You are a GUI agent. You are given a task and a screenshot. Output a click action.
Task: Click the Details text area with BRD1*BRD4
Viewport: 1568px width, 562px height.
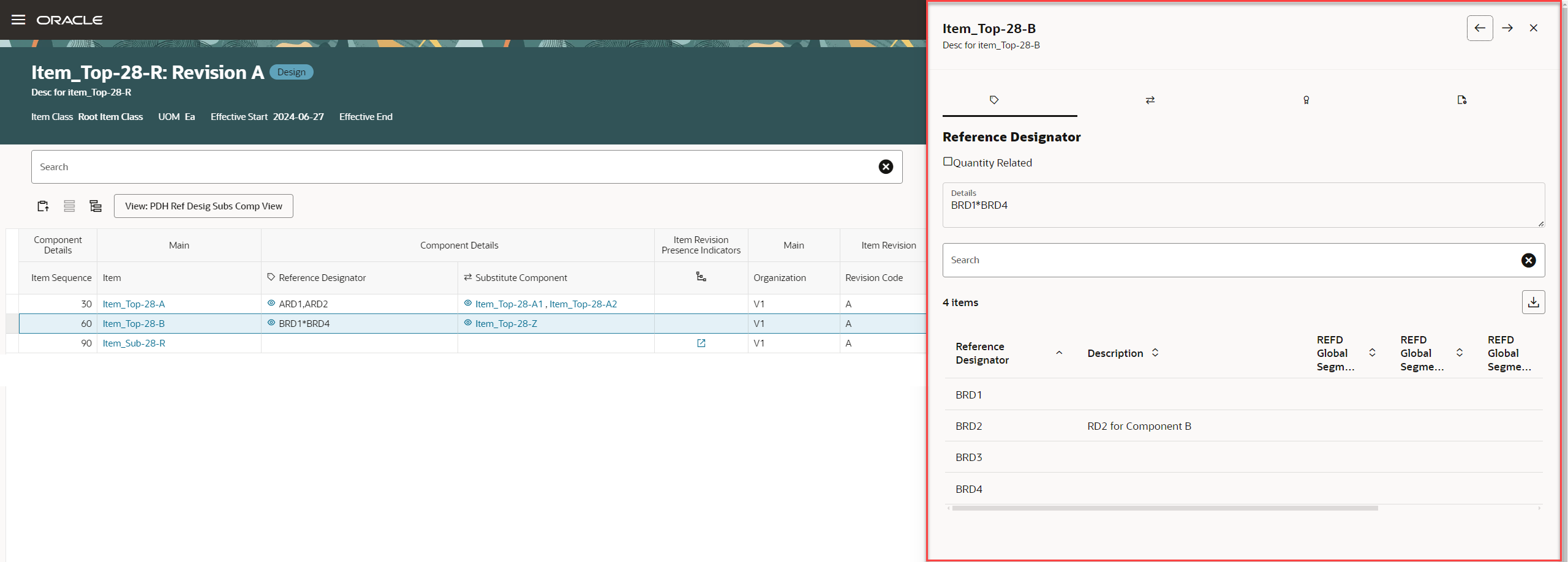pos(1243,205)
